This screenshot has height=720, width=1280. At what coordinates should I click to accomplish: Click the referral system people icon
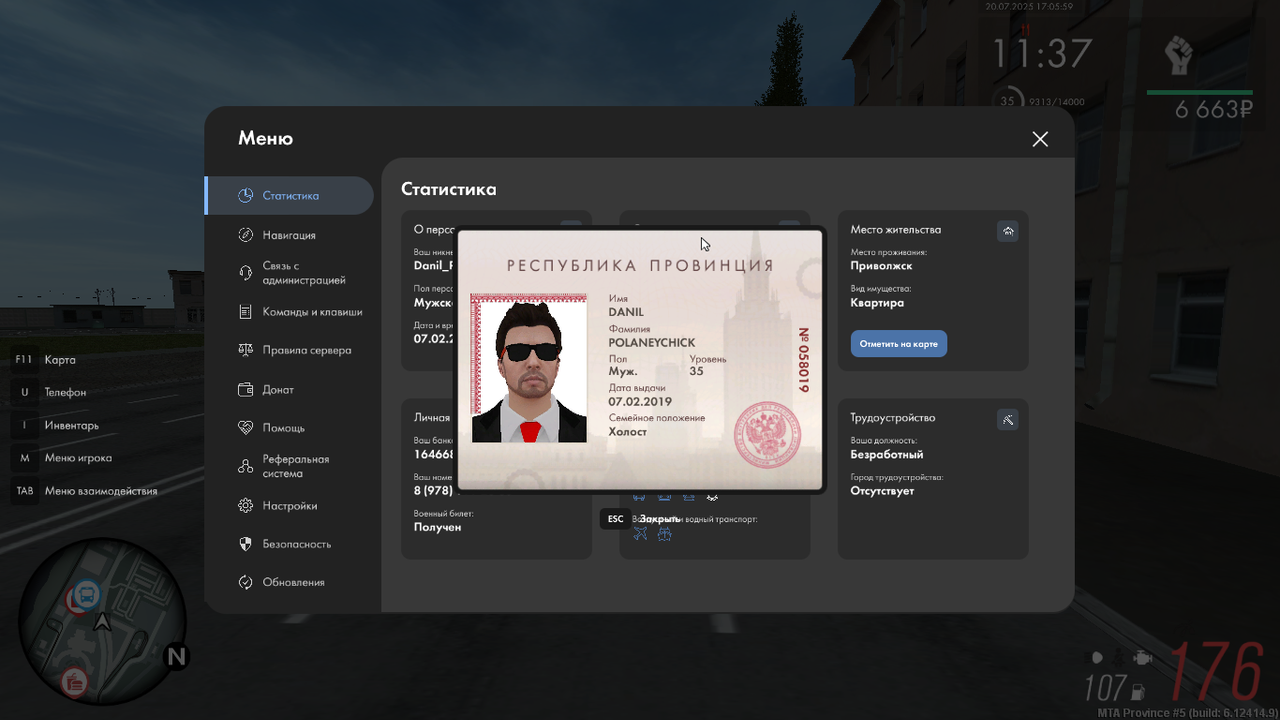coord(245,466)
